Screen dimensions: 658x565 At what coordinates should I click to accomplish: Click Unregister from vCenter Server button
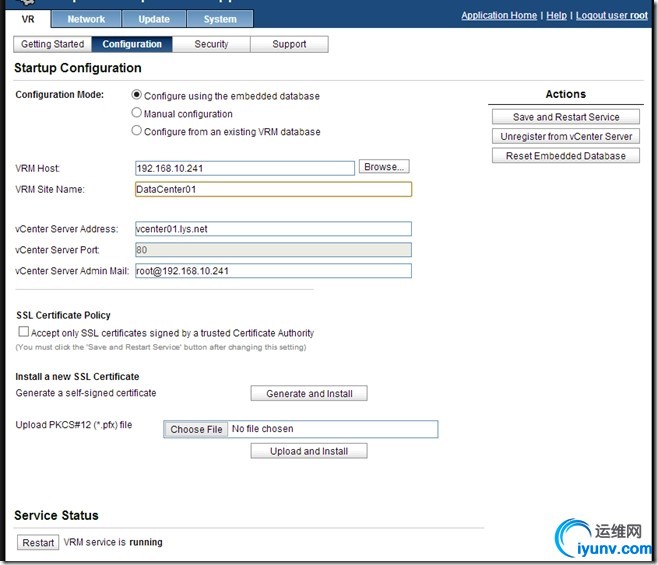tap(566, 136)
